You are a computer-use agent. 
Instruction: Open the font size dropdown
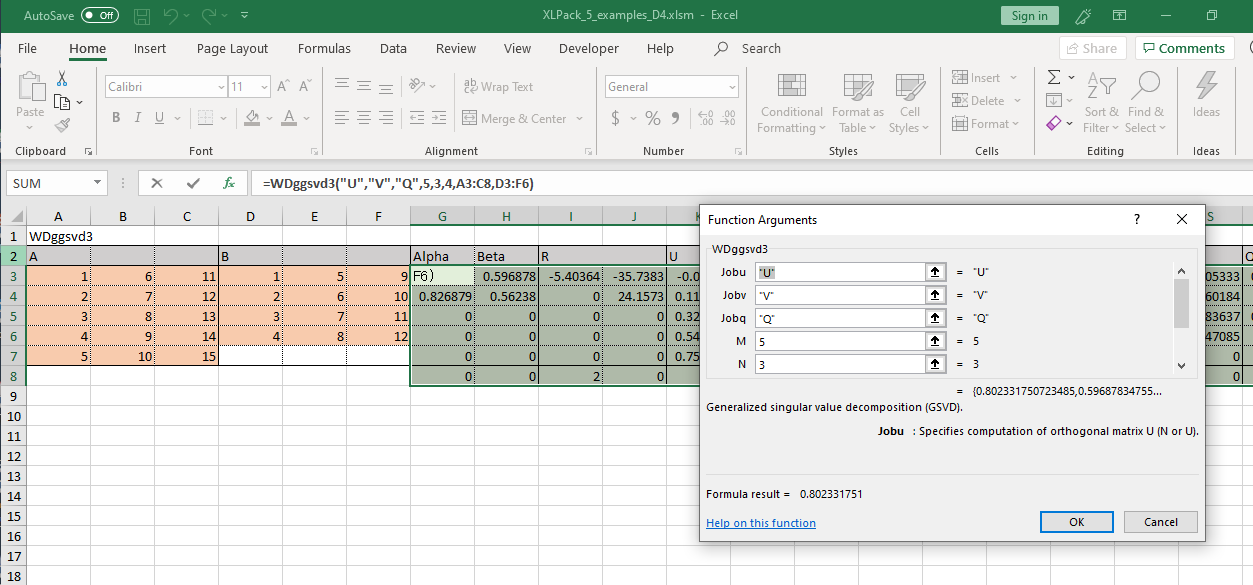(264, 87)
